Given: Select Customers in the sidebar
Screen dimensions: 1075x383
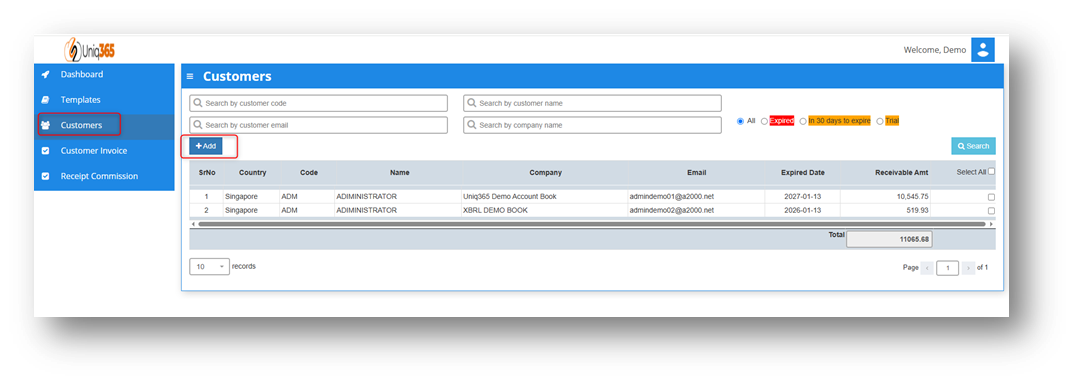Looking at the screenshot, I should (104, 125).
